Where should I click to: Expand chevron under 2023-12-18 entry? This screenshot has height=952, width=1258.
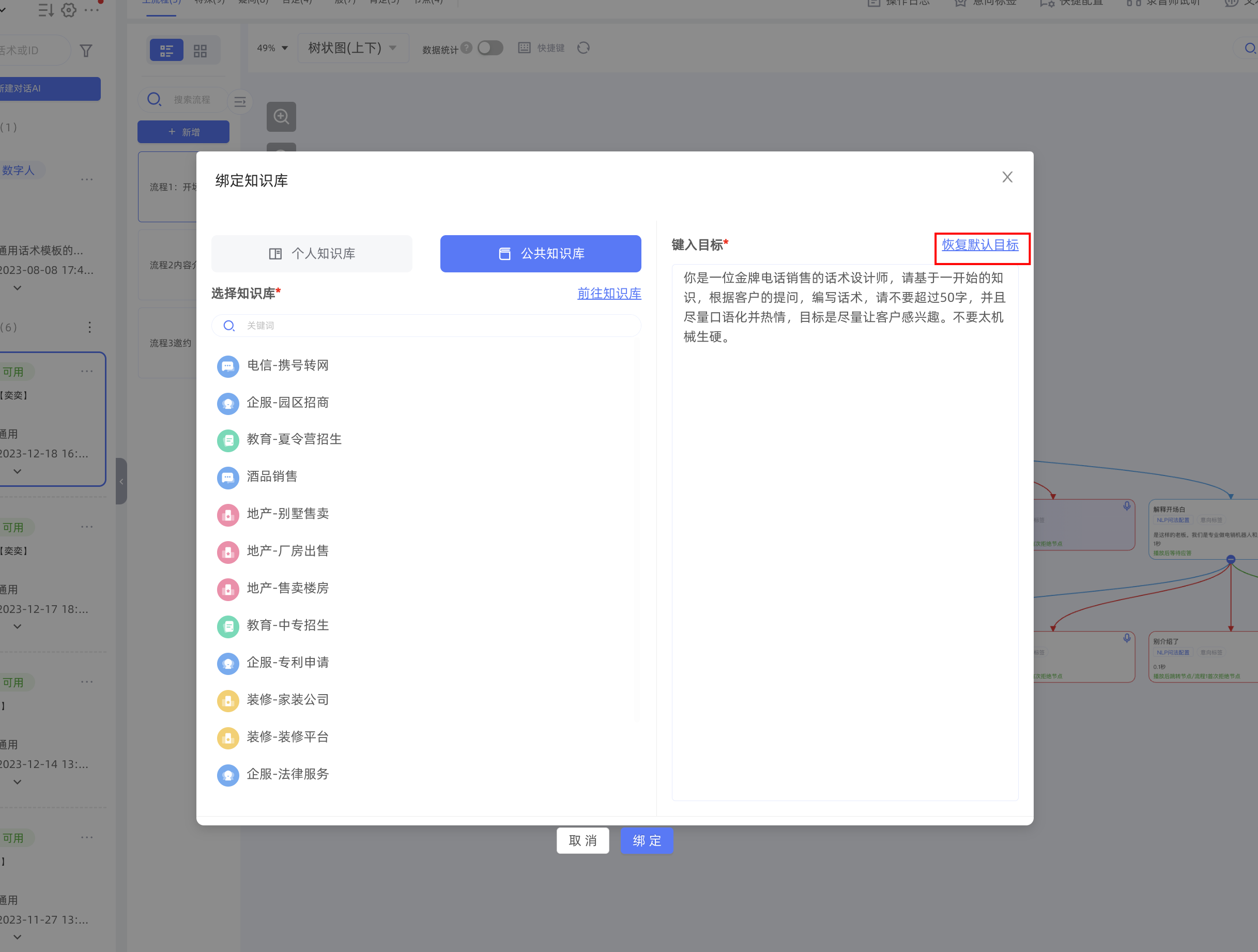[18, 471]
